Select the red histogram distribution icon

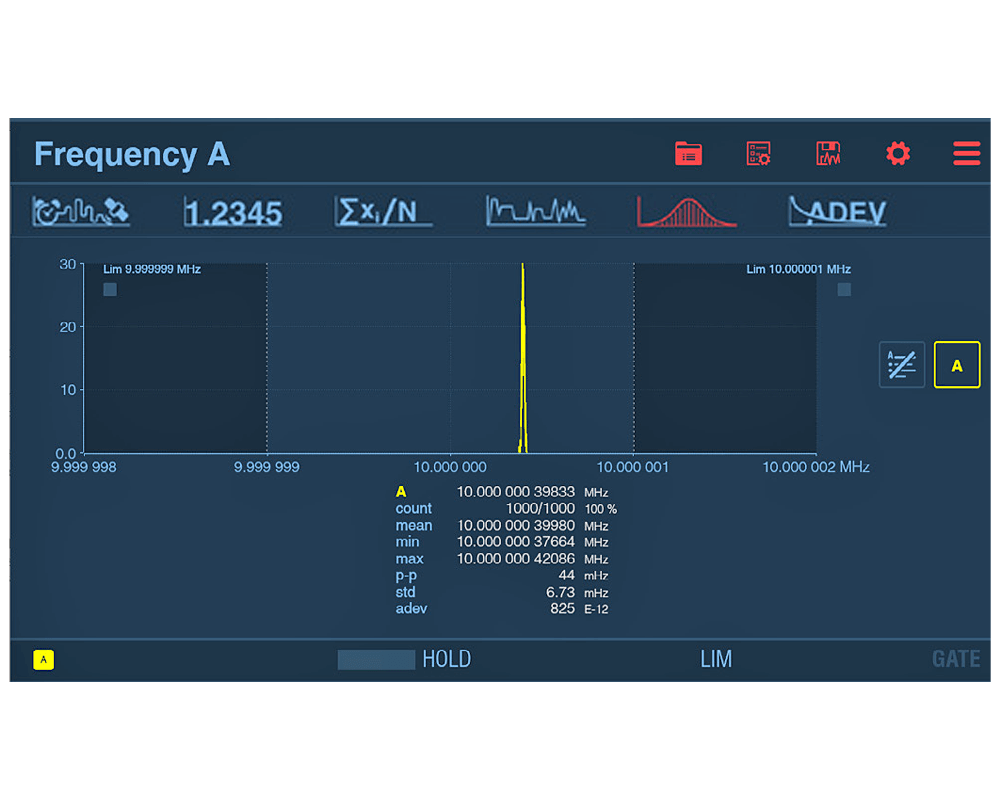coord(686,211)
